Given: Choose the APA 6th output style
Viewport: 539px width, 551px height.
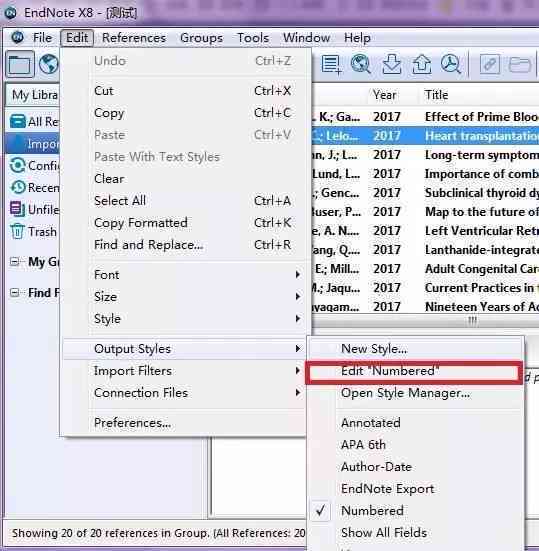Looking at the screenshot, I should click(x=415, y=445).
